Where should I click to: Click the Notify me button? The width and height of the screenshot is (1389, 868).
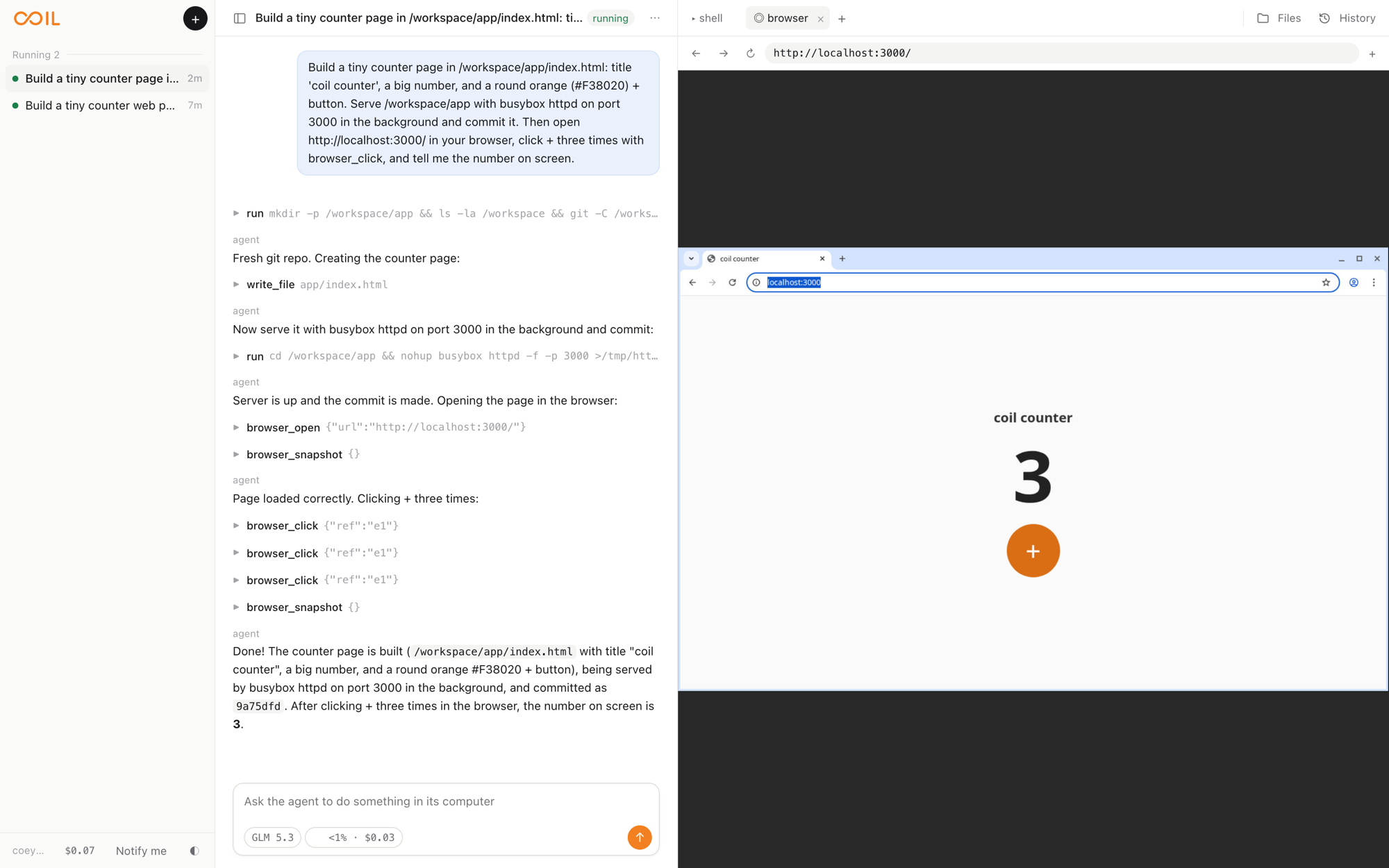[x=141, y=851]
